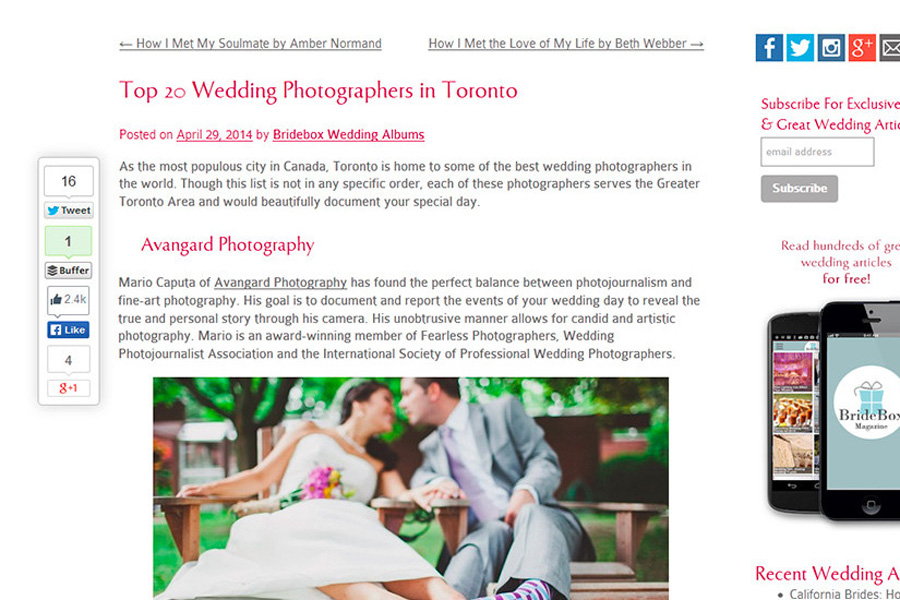The height and width of the screenshot is (600, 900).
Task: Visit the Bridebox Wedding Albums author link
Action: (x=348, y=135)
